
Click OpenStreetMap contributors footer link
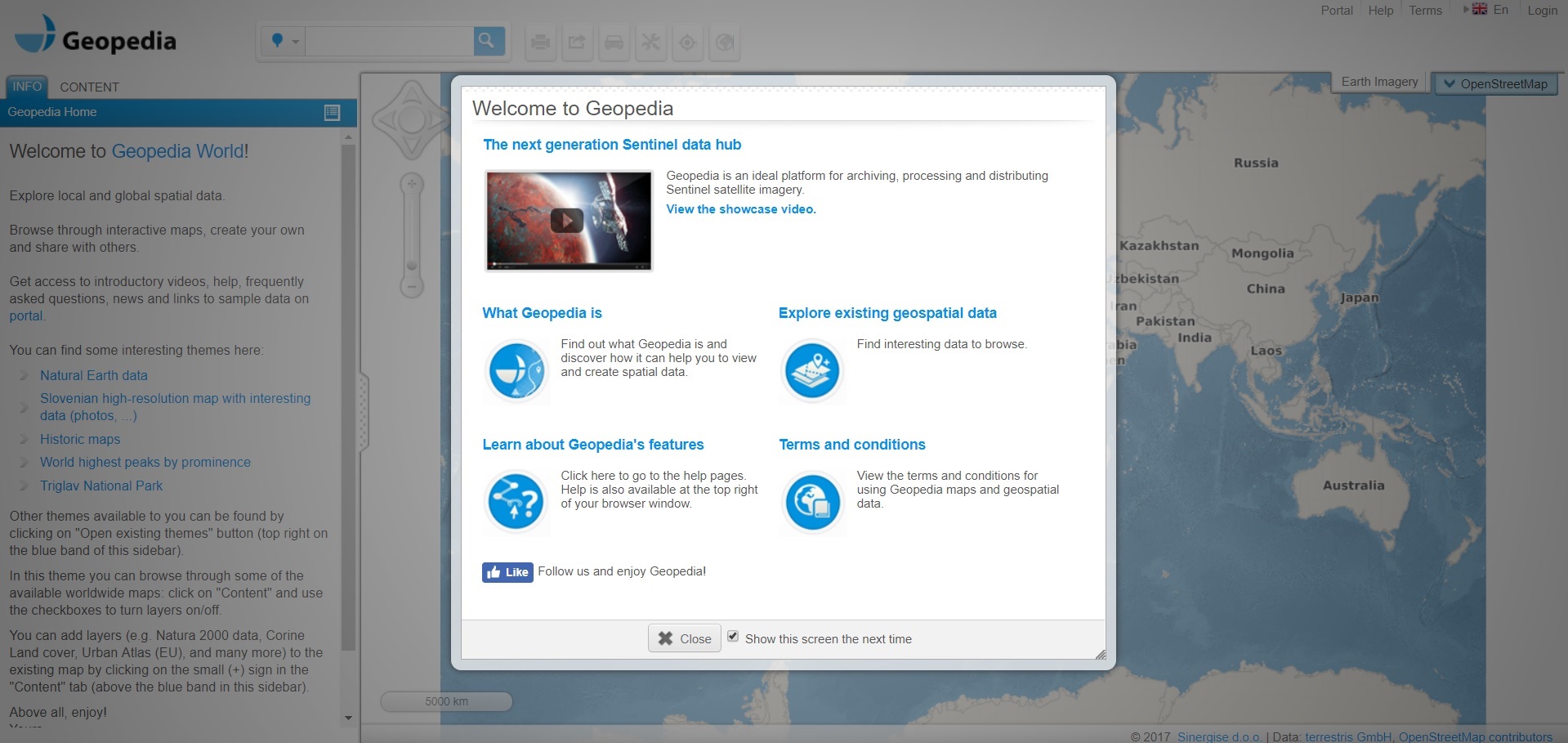point(1476,736)
